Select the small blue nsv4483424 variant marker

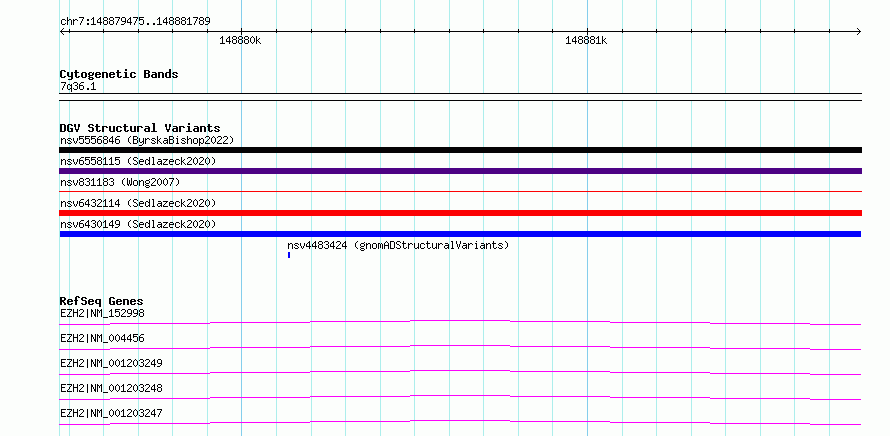(x=289, y=255)
